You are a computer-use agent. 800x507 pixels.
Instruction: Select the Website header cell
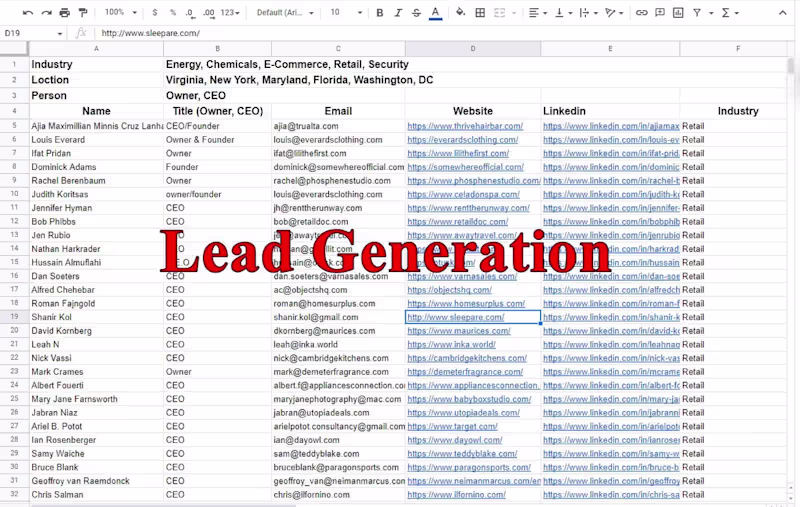(x=473, y=111)
